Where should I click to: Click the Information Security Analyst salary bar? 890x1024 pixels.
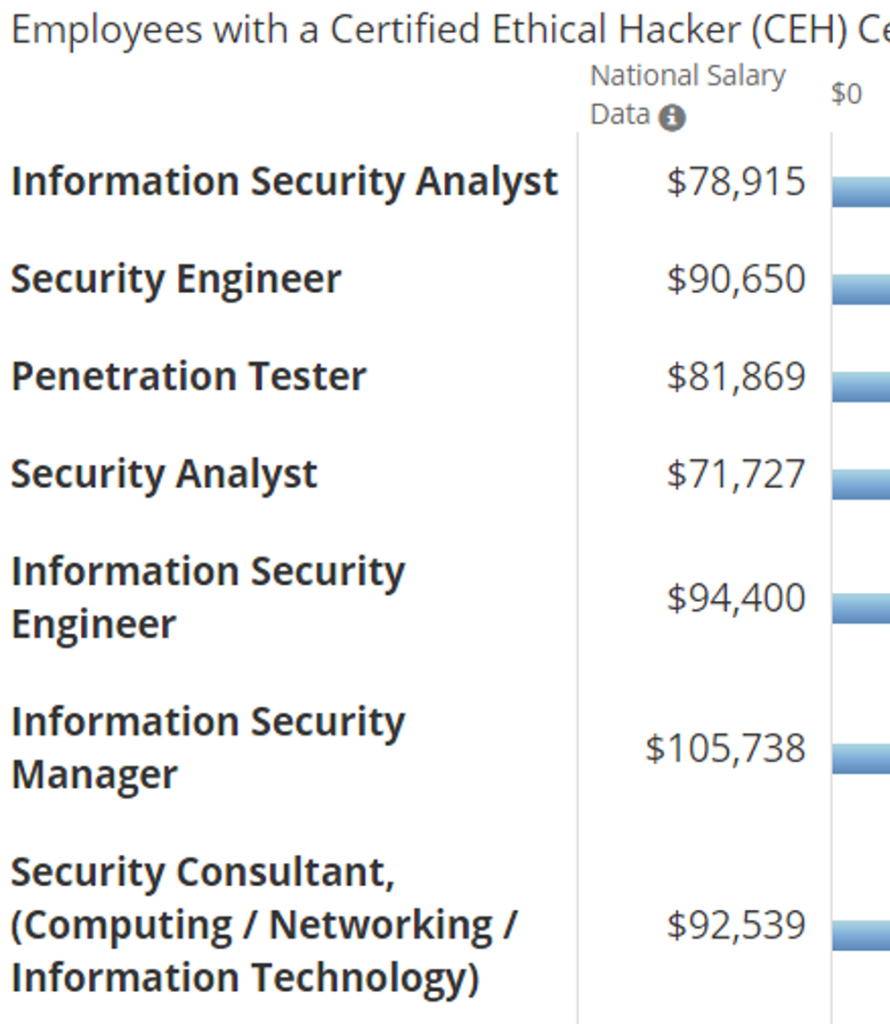[x=861, y=191]
